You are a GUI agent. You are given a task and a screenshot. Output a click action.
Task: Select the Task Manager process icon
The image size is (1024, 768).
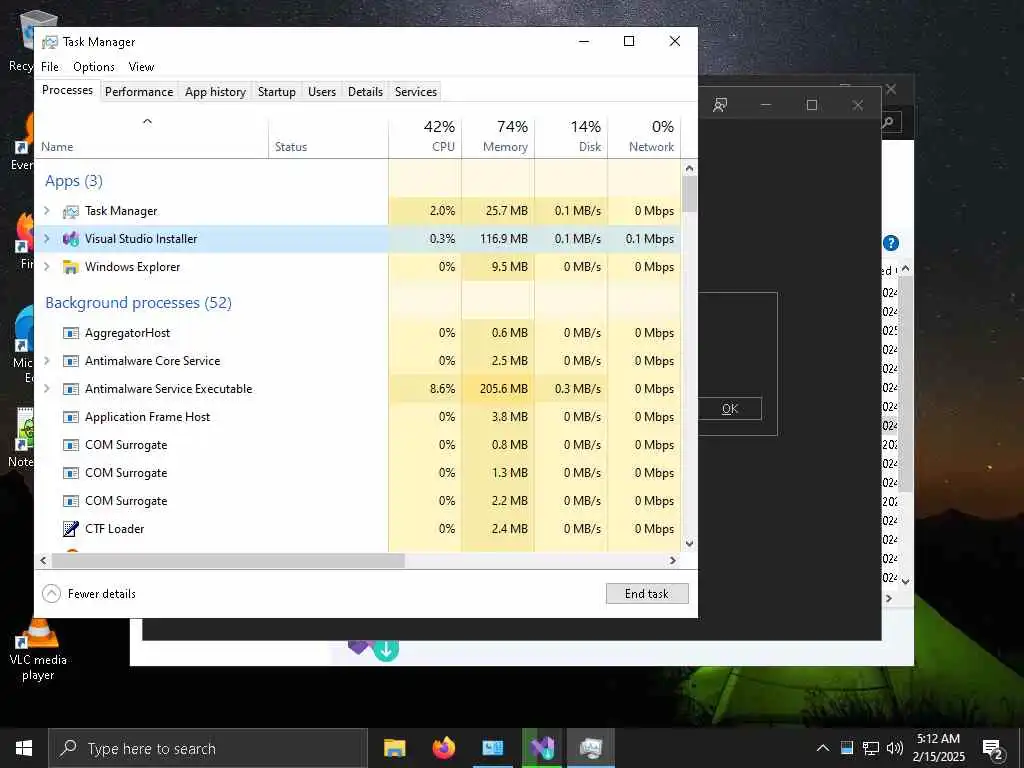coord(71,211)
